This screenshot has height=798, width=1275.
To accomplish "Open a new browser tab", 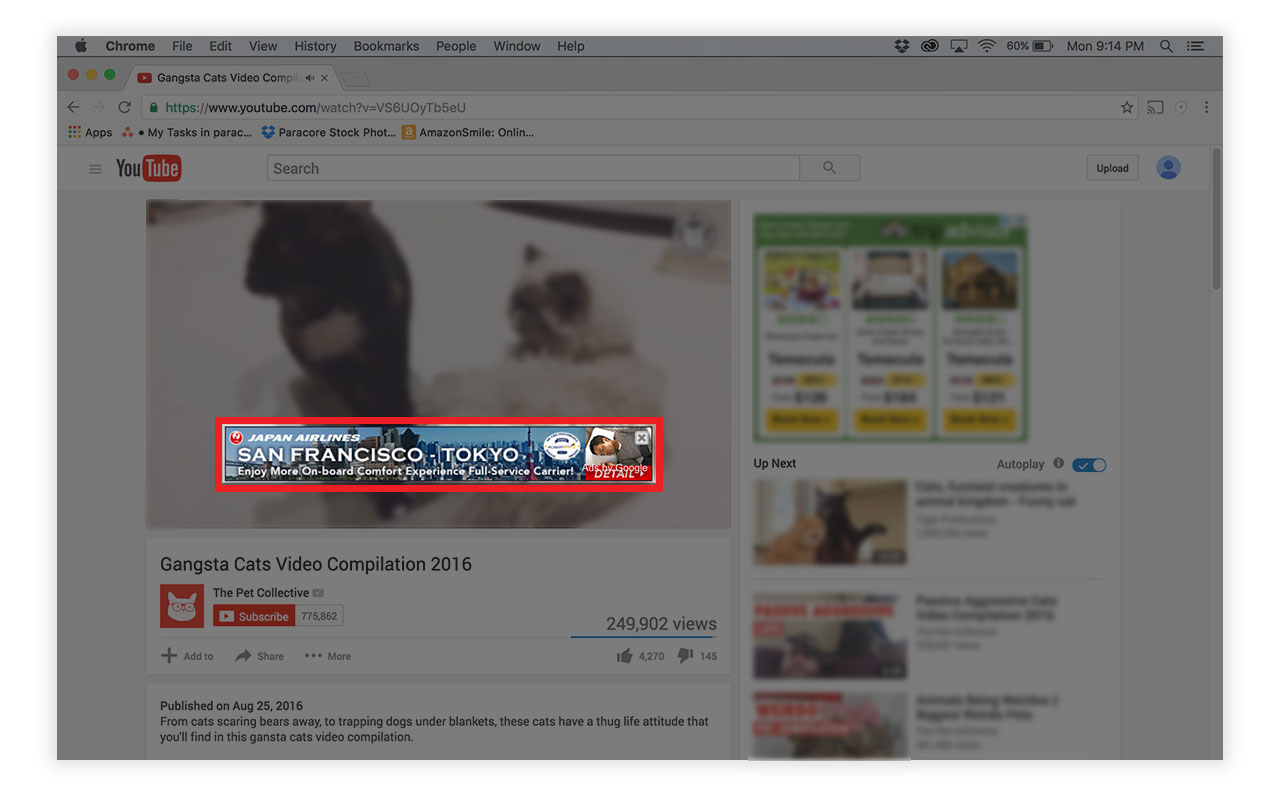I will [x=356, y=78].
